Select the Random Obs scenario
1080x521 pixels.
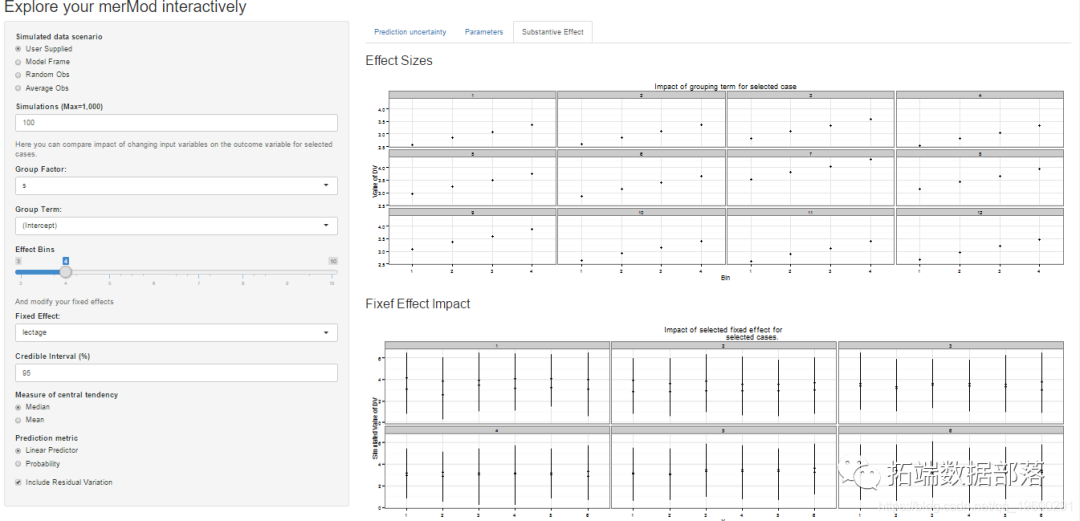coord(19,74)
